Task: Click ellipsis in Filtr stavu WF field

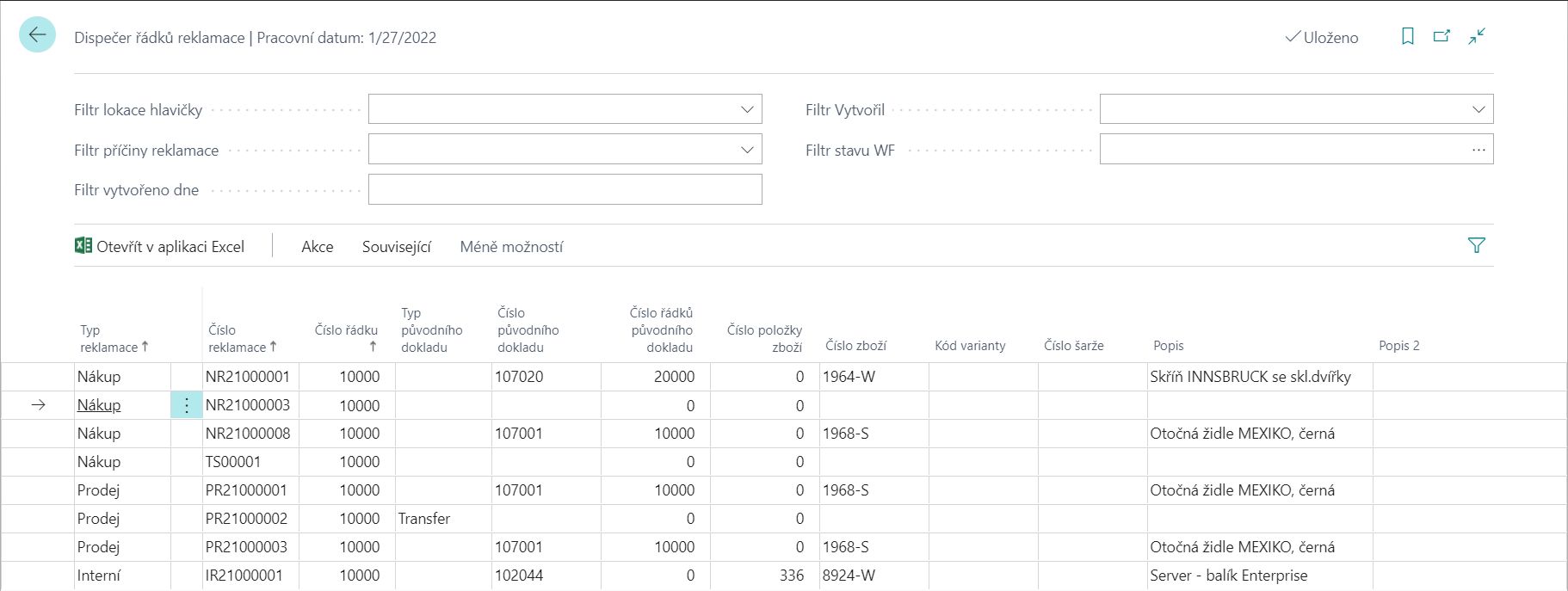Action: click(1478, 150)
